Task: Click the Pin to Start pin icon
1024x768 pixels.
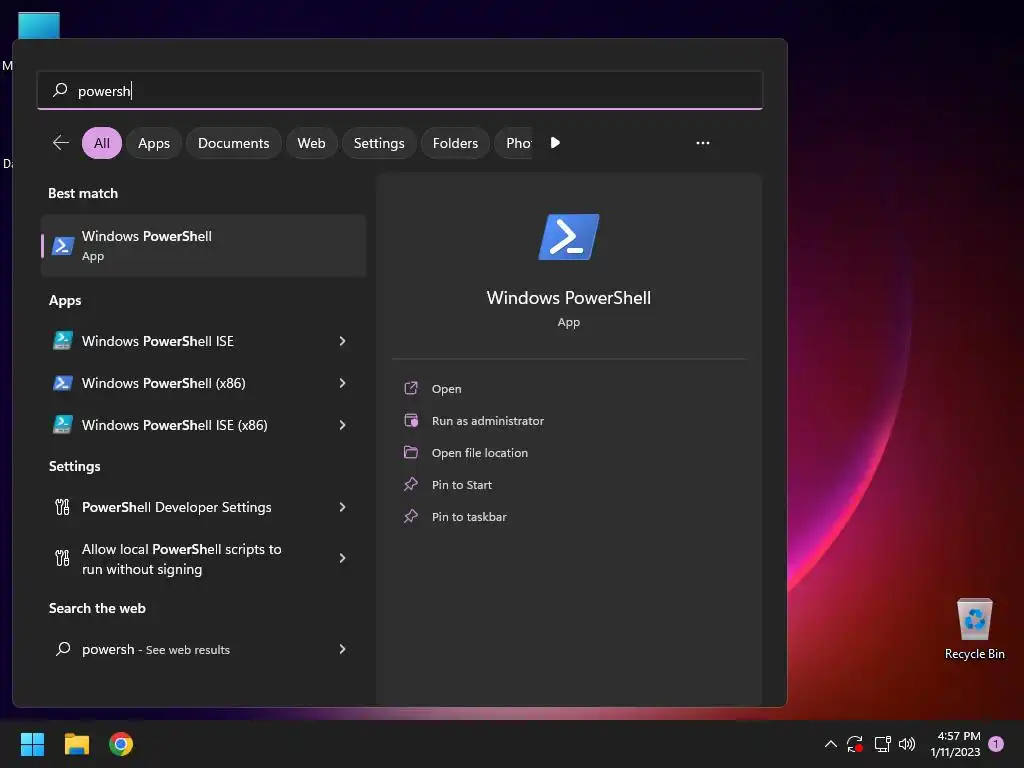Action: click(411, 484)
